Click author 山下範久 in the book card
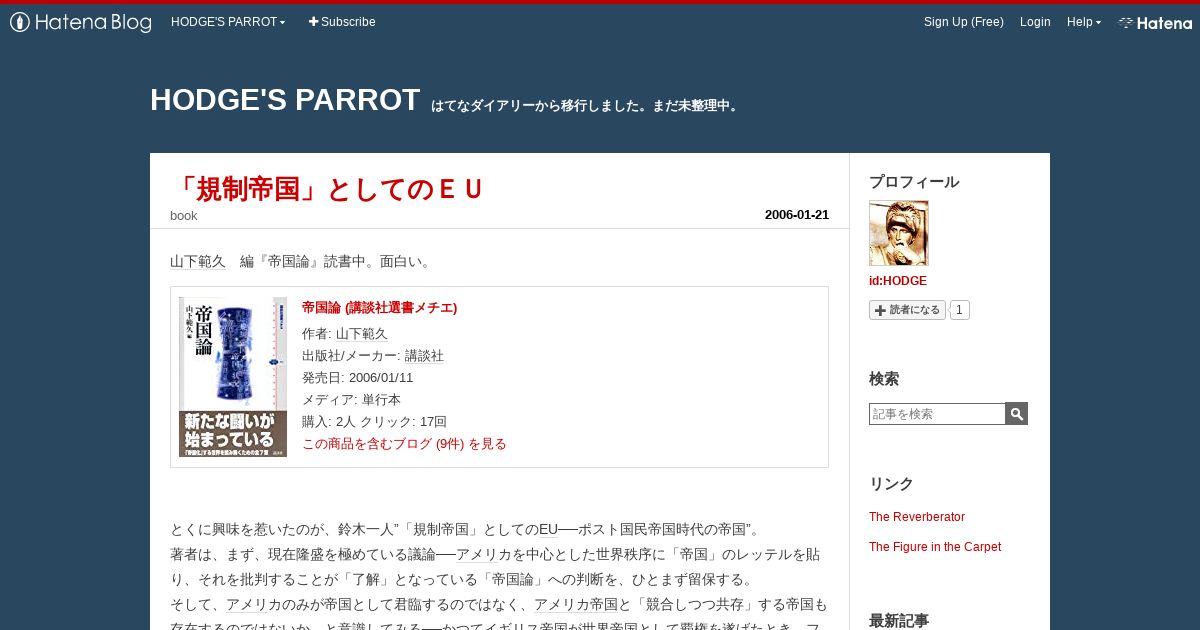 point(362,334)
